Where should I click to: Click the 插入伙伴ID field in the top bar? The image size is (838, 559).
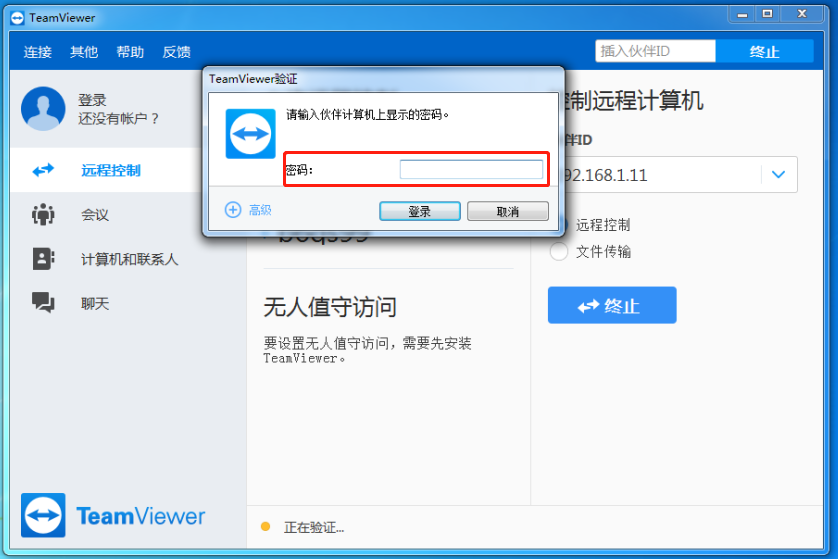click(655, 51)
